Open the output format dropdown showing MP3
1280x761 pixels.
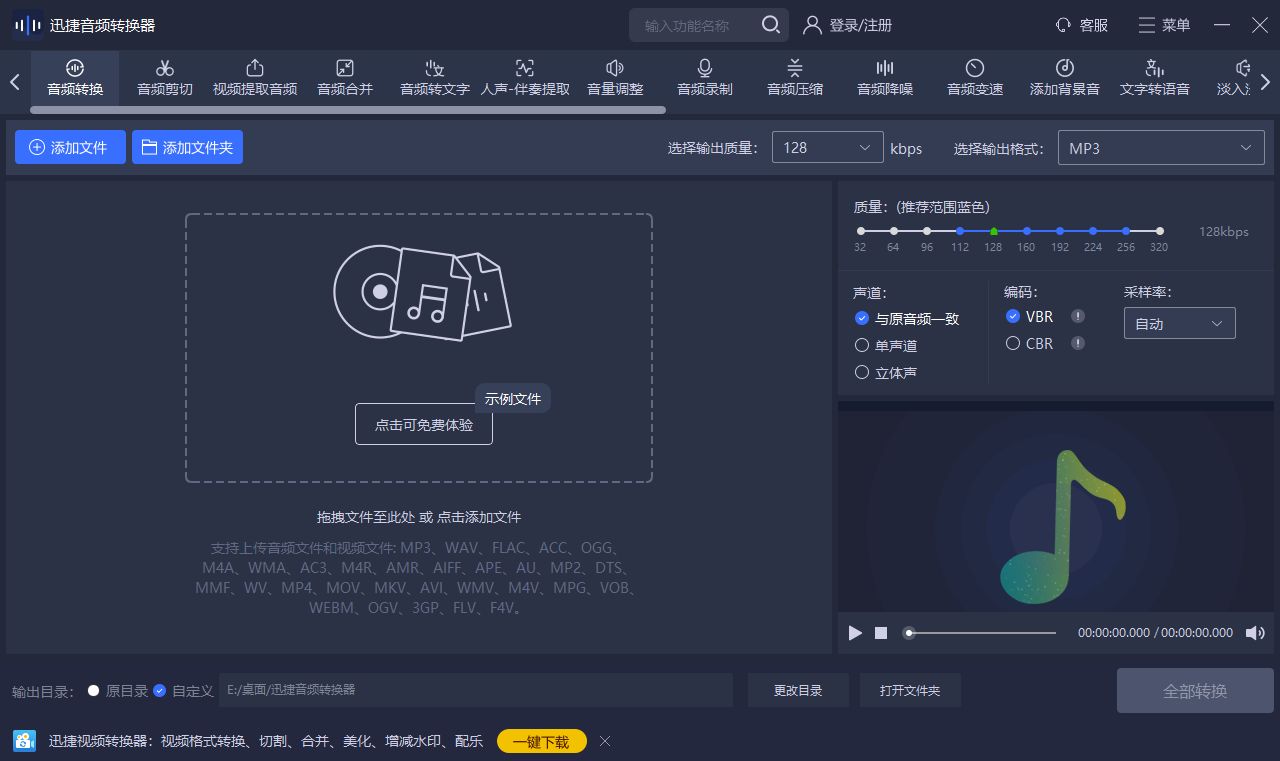pyautogui.click(x=1160, y=147)
